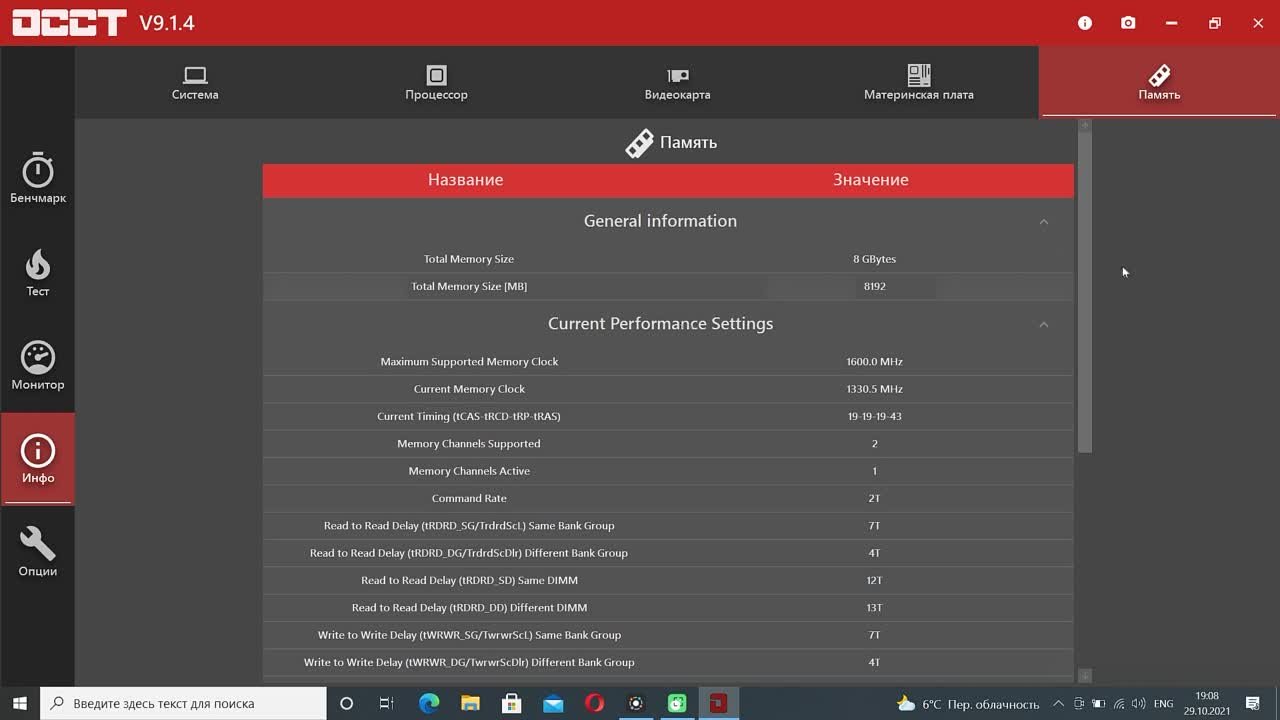Open the Опции wrench settings
The image size is (1280, 720).
(x=38, y=552)
